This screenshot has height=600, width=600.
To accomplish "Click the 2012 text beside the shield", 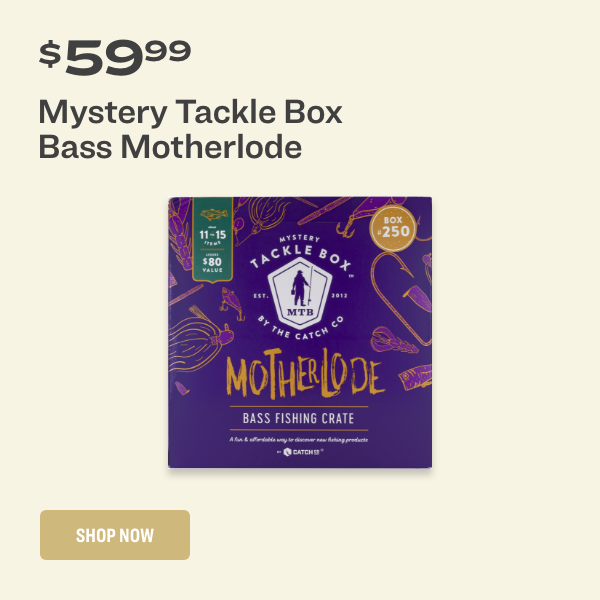I will [x=339, y=295].
